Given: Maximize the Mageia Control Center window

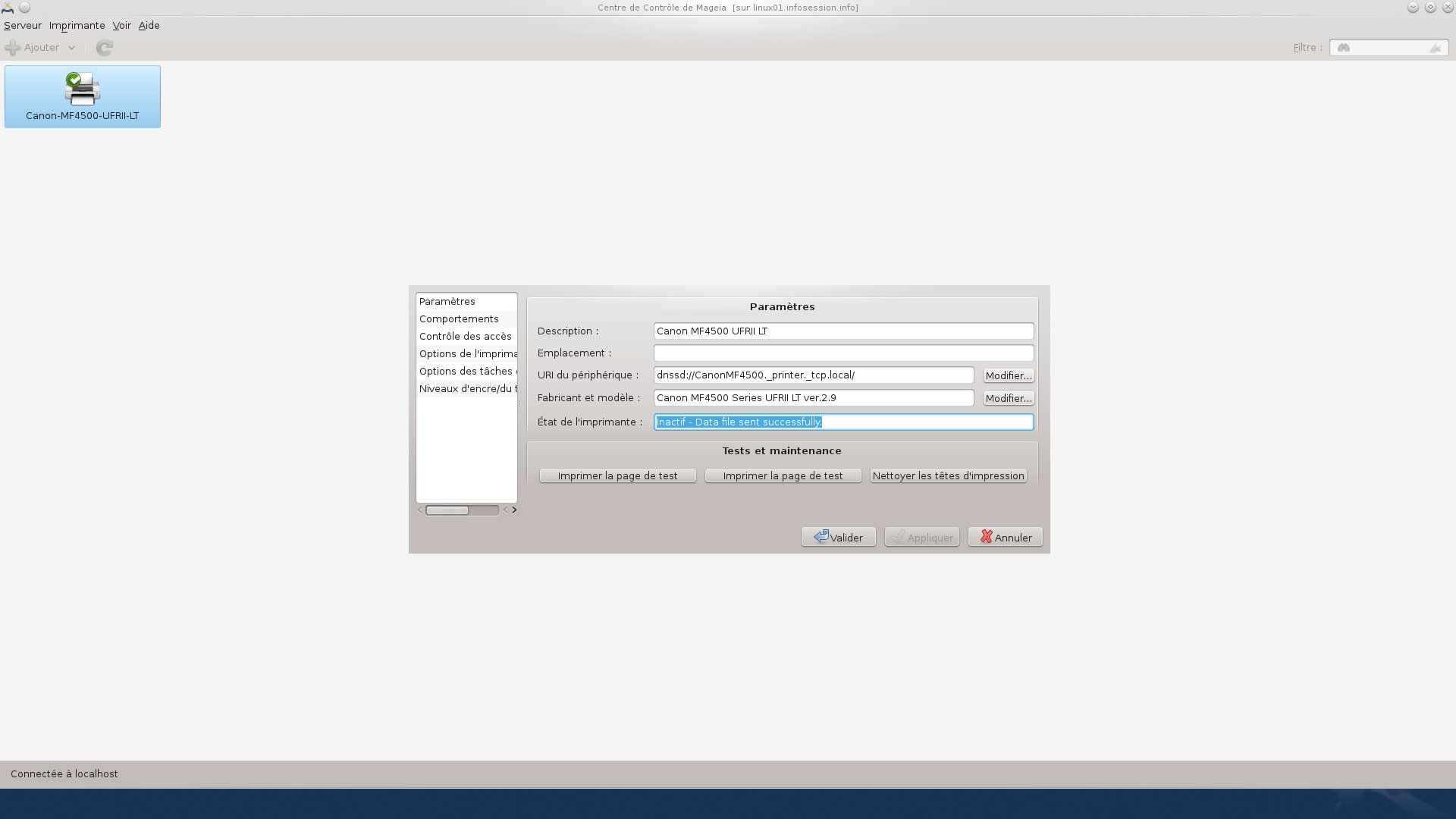Looking at the screenshot, I should pos(1430,8).
